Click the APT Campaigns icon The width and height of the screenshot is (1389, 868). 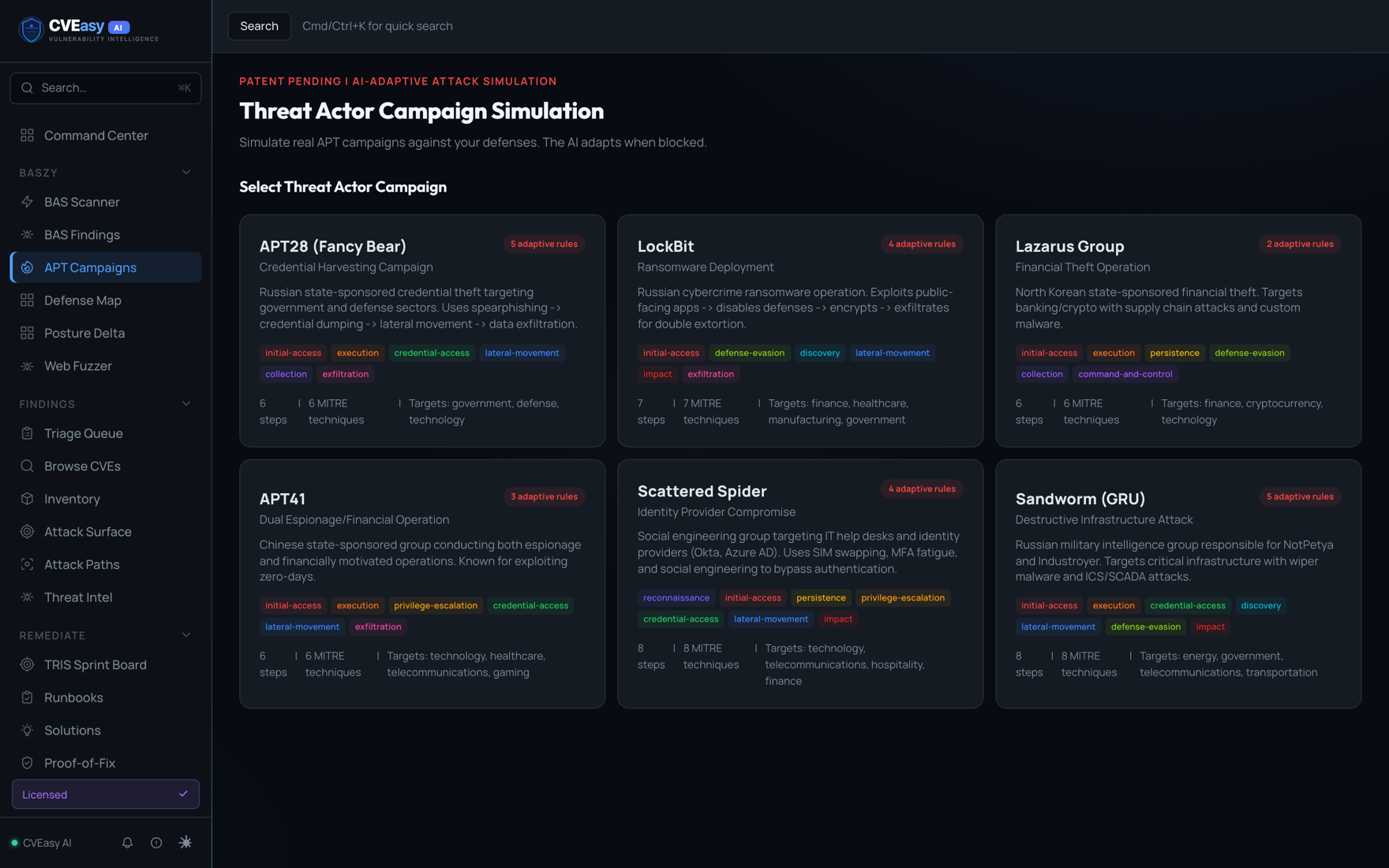[27, 268]
